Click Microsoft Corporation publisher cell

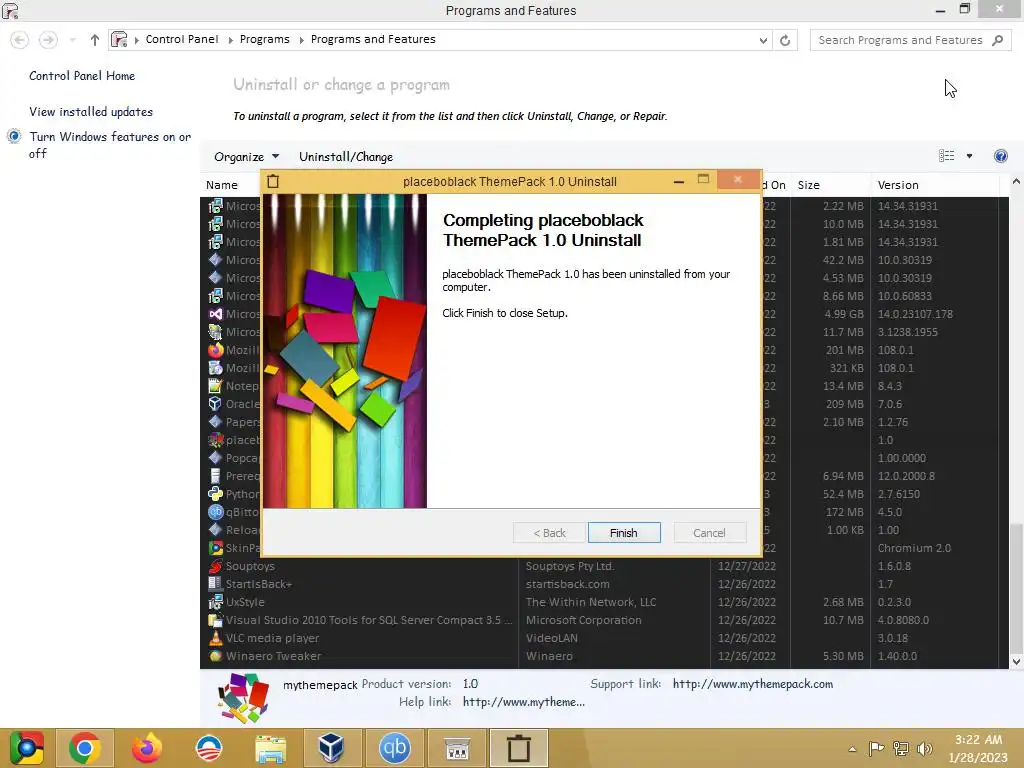tap(583, 620)
